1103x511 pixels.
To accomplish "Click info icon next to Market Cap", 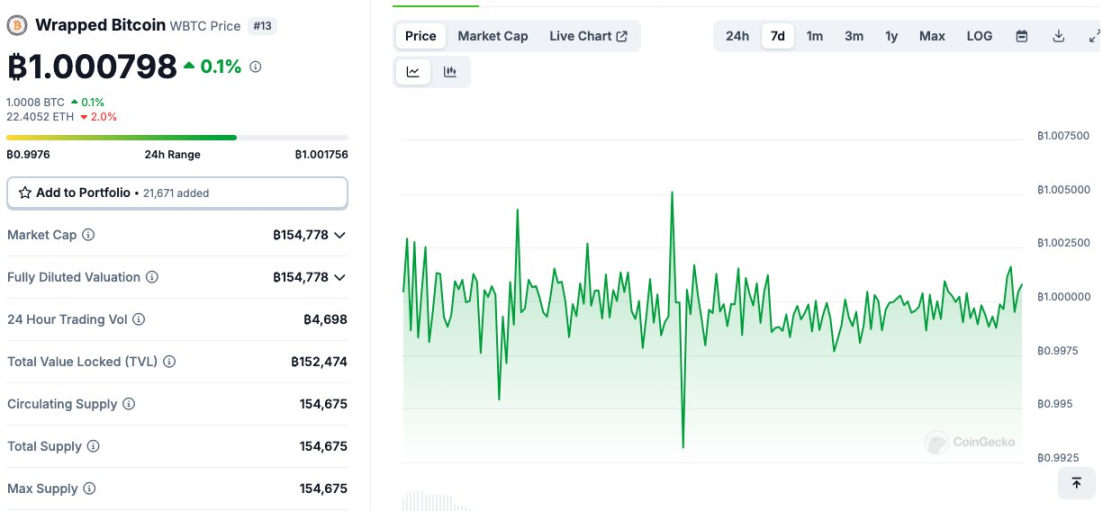I will tap(89, 235).
